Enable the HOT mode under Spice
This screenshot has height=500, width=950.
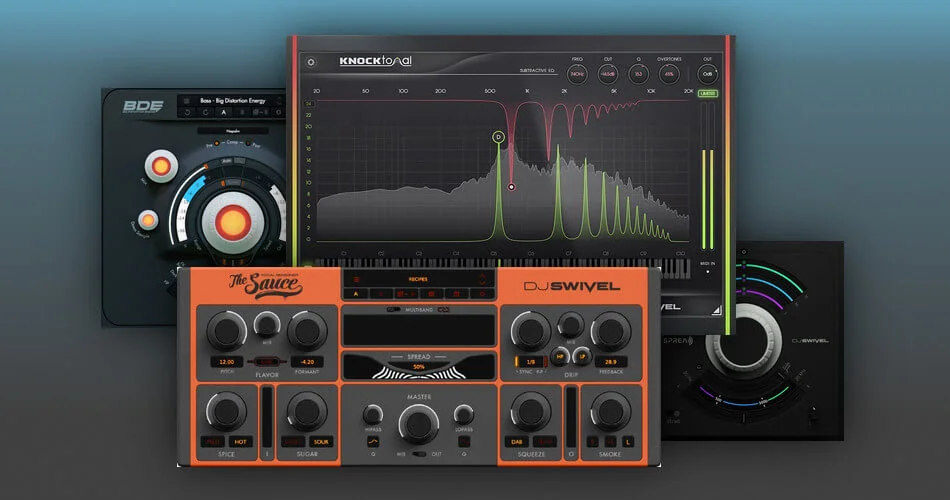tap(241, 442)
